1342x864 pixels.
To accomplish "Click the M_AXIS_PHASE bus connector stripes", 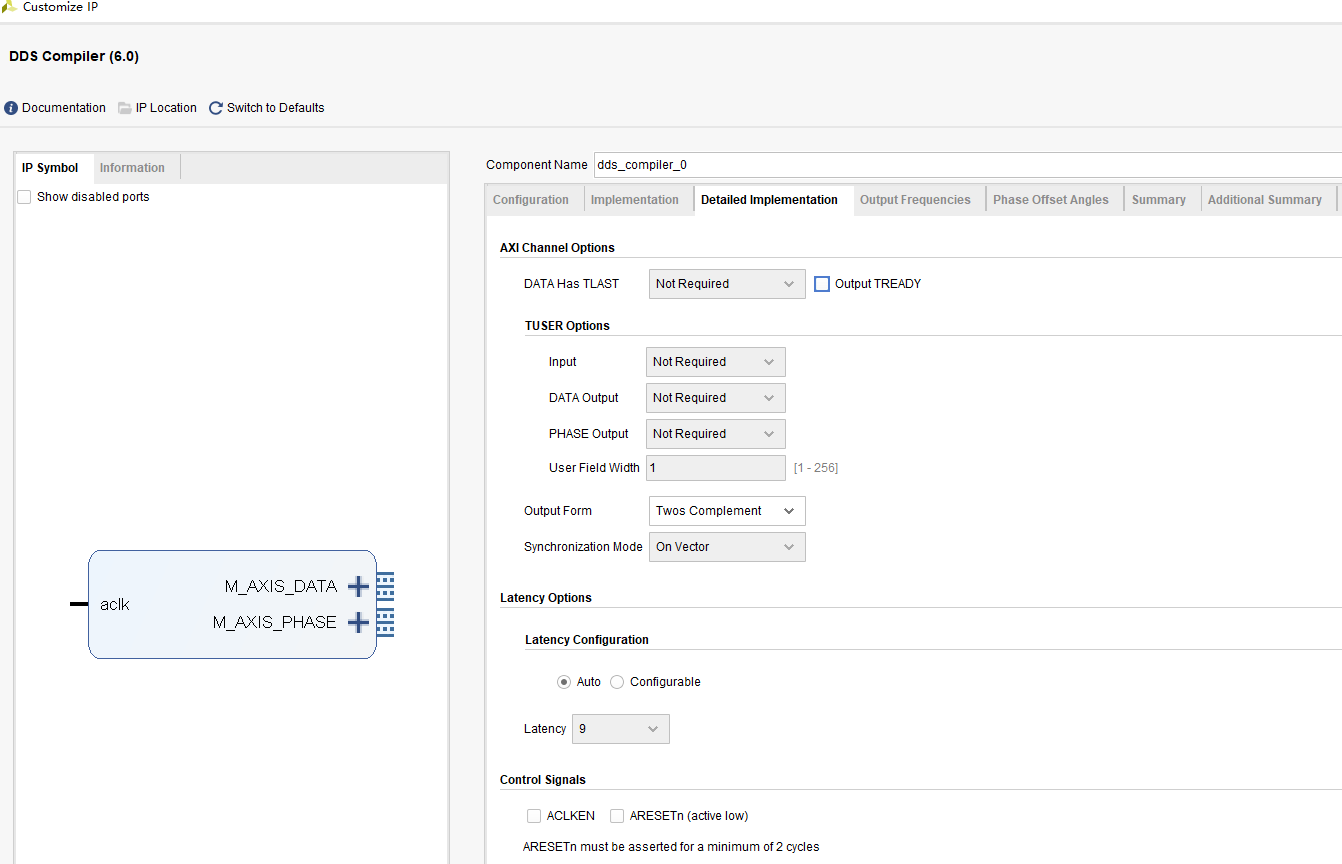I will pyautogui.click(x=385, y=622).
